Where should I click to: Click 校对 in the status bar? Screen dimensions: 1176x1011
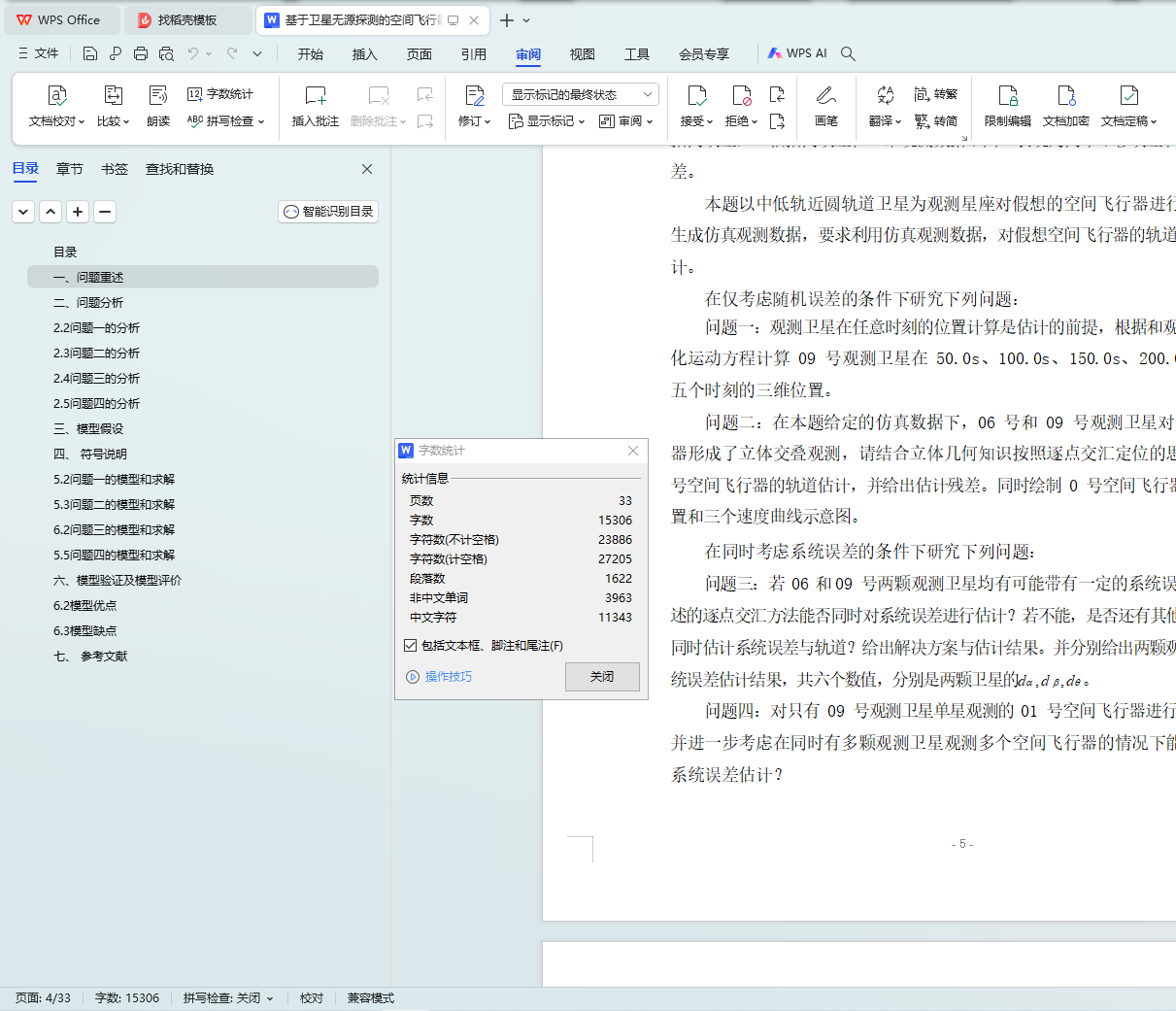pos(312,998)
